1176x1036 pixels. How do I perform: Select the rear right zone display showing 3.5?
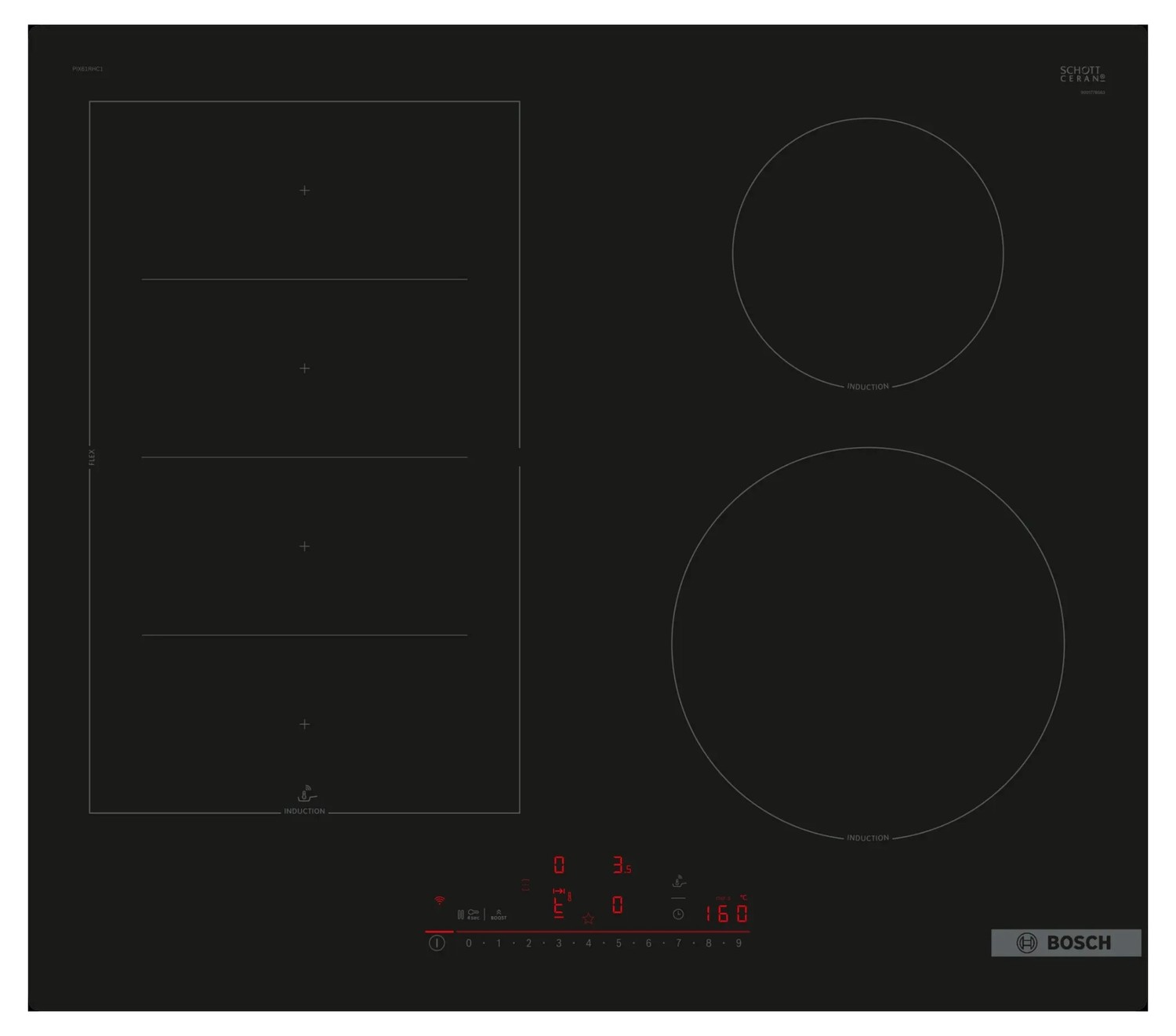(x=622, y=864)
